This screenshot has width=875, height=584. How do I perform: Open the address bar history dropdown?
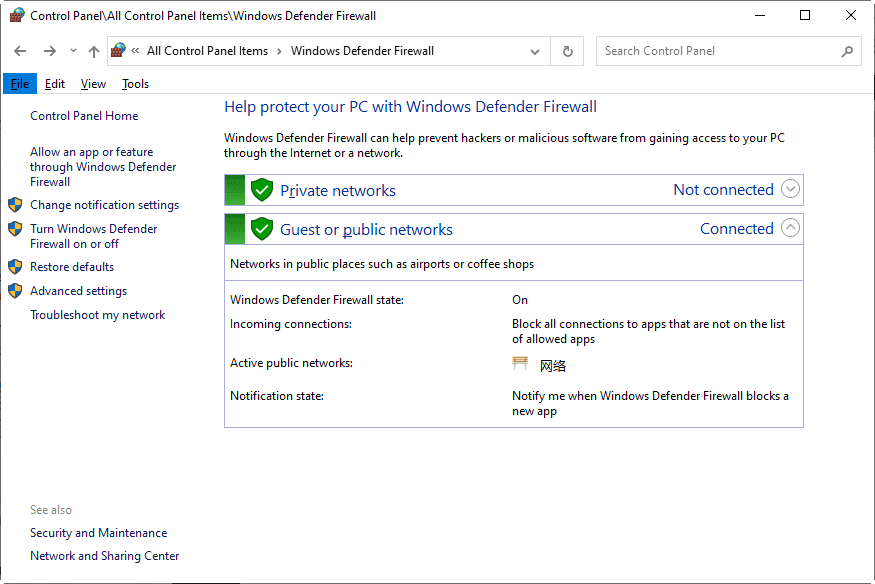pos(537,51)
